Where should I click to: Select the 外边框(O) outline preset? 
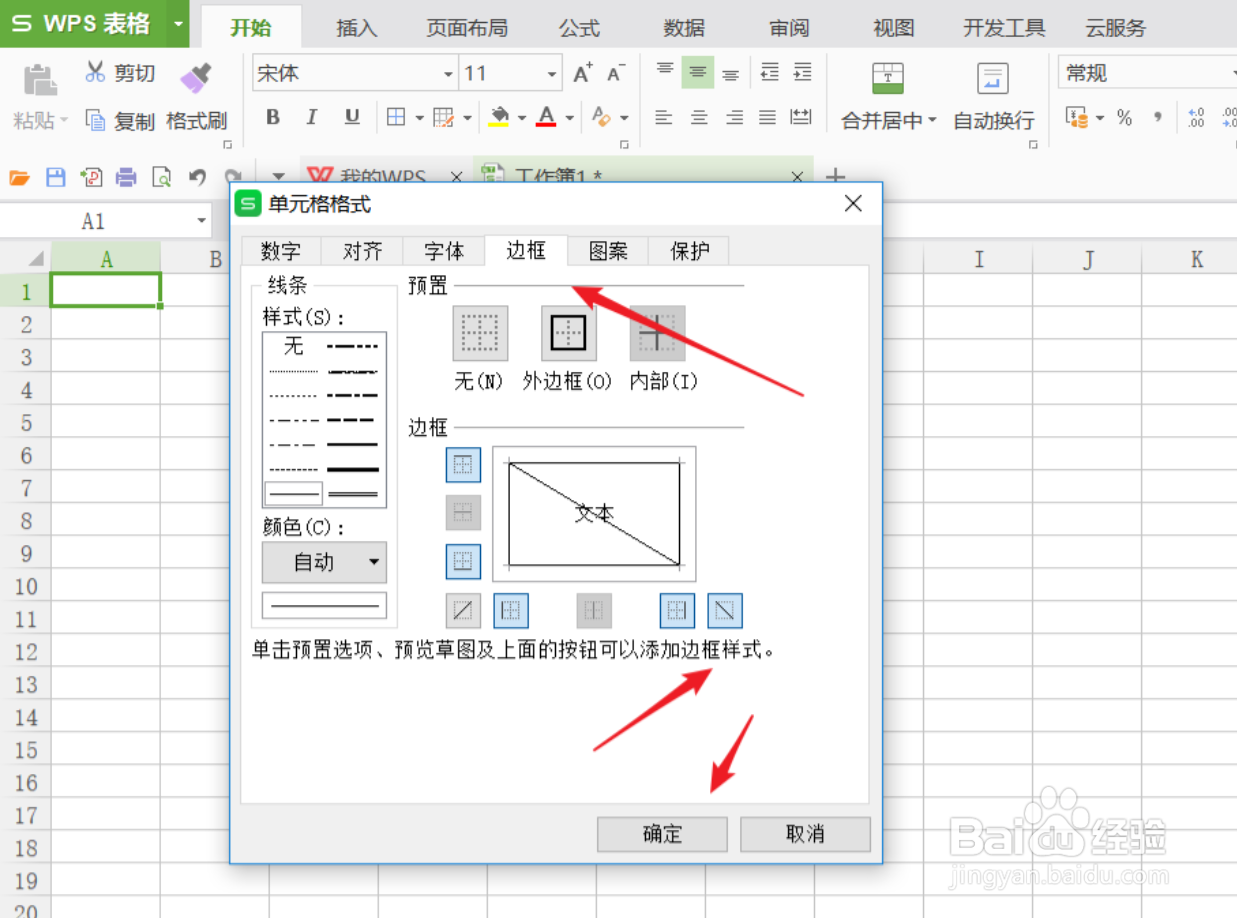[x=569, y=333]
